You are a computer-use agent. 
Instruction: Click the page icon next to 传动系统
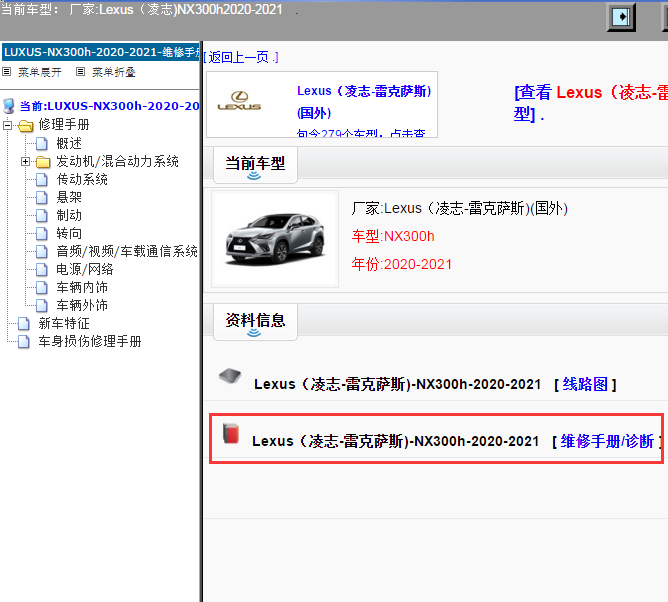click(x=42, y=180)
